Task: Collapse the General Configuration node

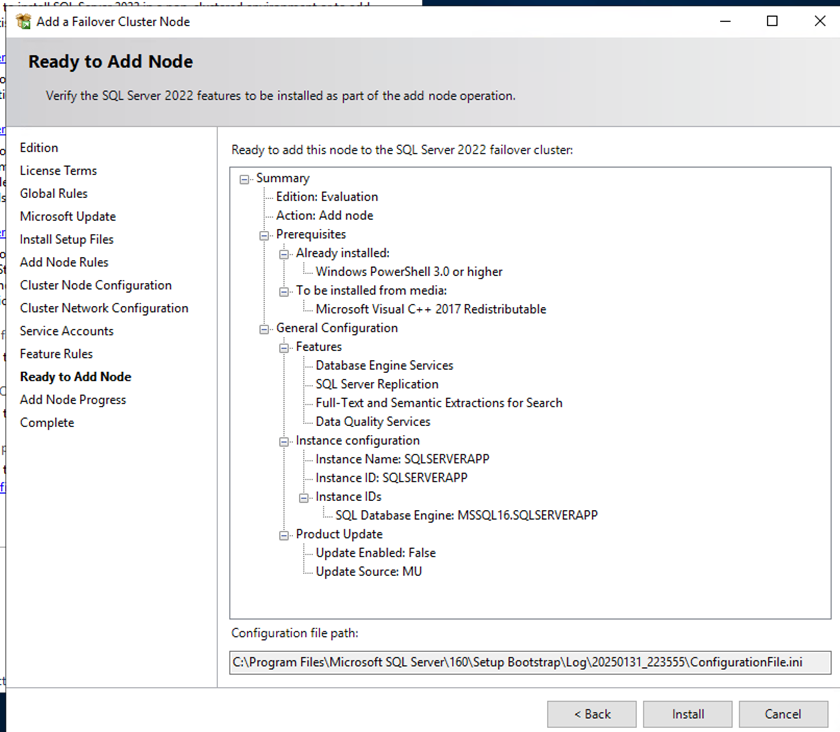Action: click(264, 329)
